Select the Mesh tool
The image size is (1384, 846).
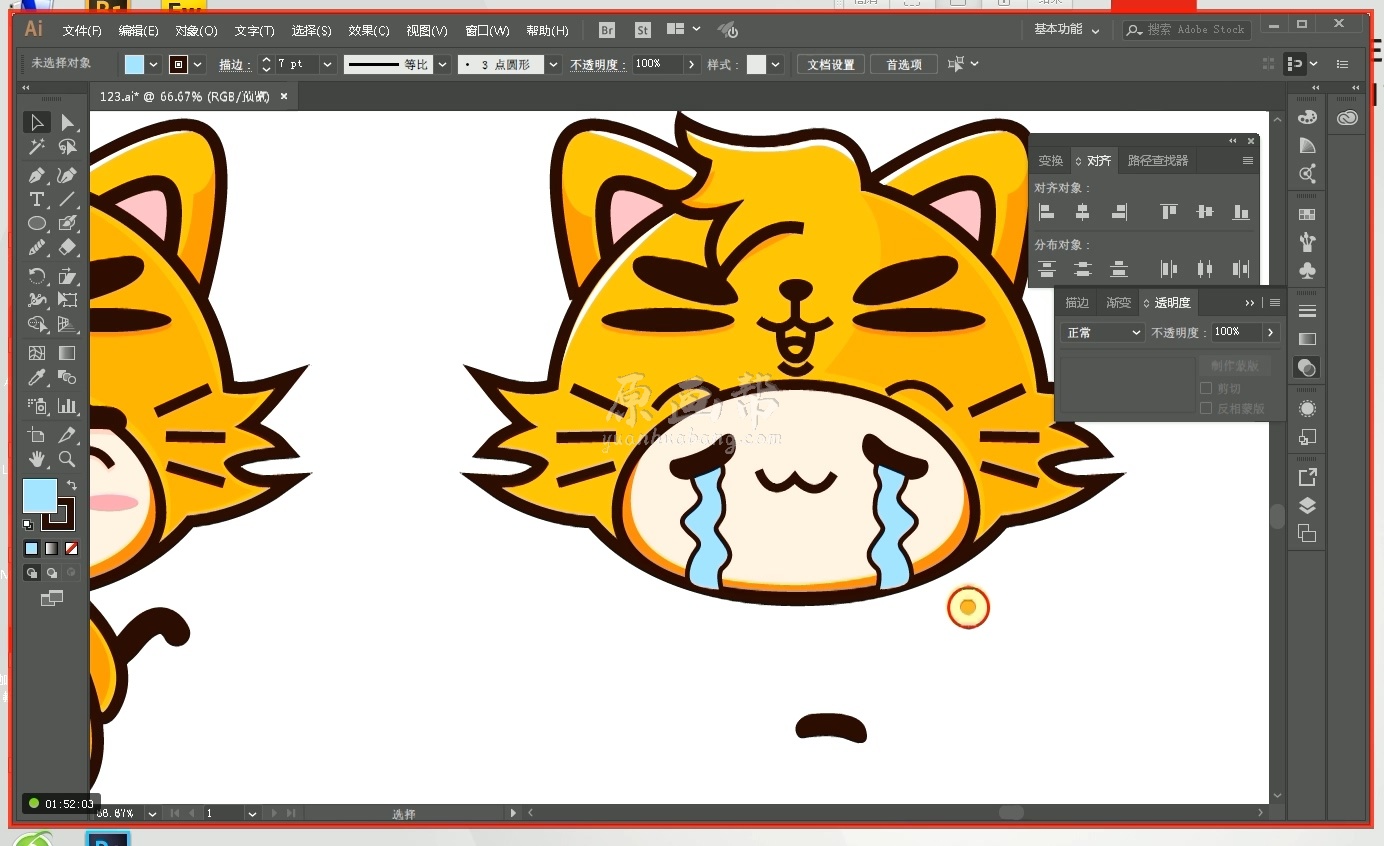tap(37, 353)
